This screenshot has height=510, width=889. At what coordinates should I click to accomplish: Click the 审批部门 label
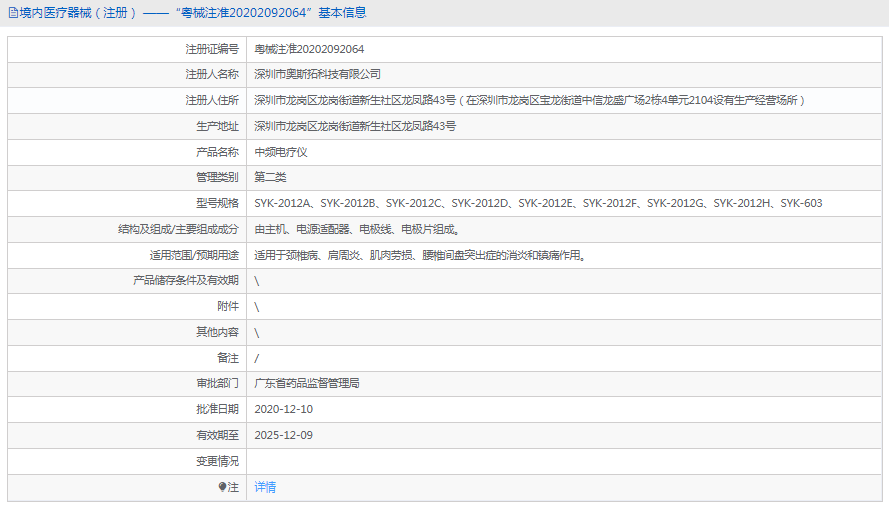[218, 383]
